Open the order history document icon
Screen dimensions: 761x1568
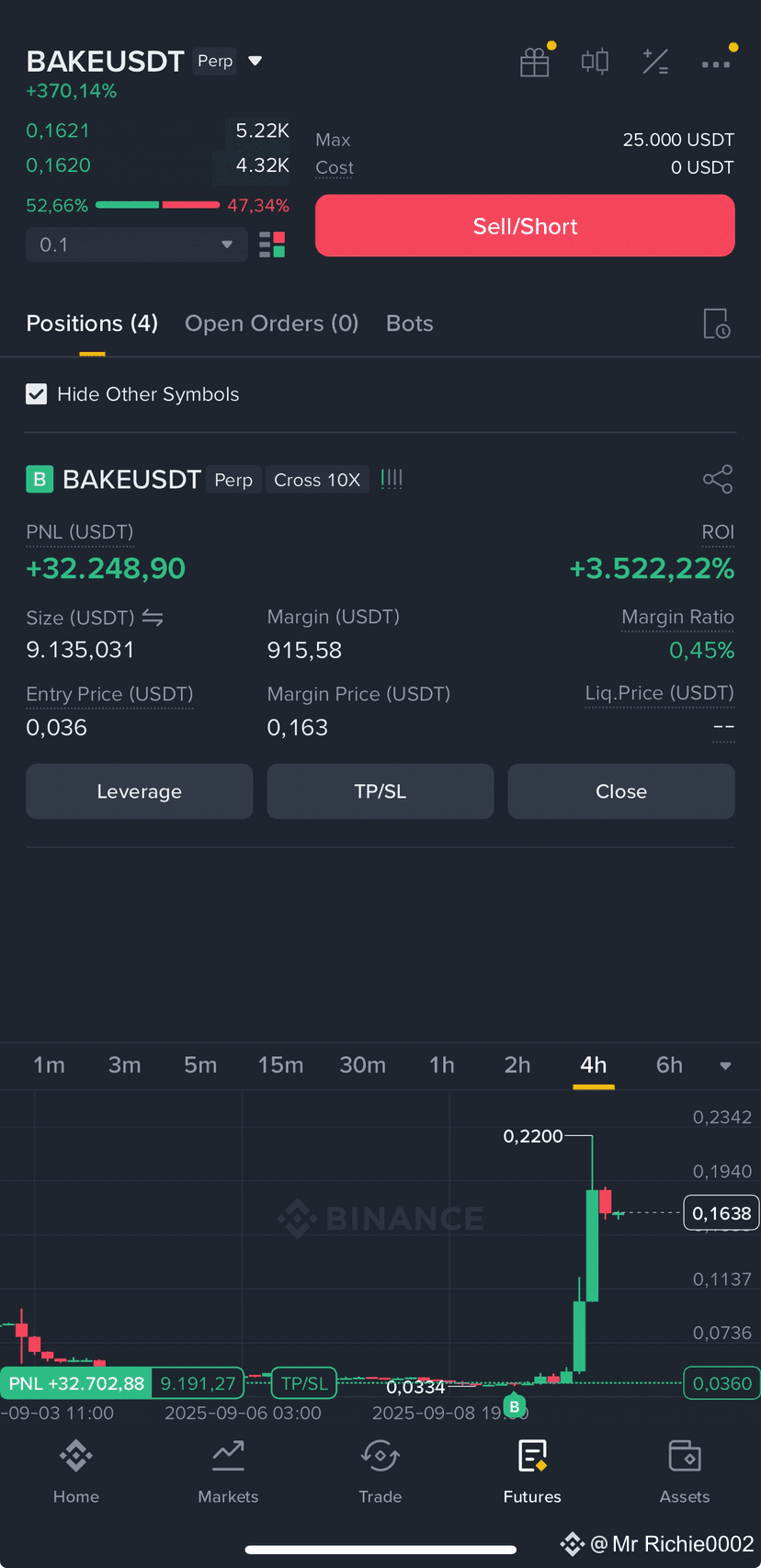pyautogui.click(x=717, y=324)
